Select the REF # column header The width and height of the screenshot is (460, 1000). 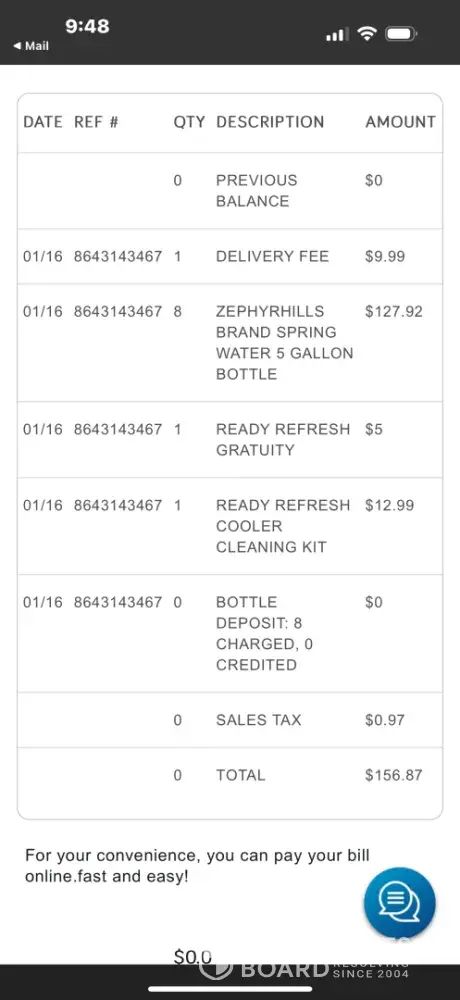96,122
